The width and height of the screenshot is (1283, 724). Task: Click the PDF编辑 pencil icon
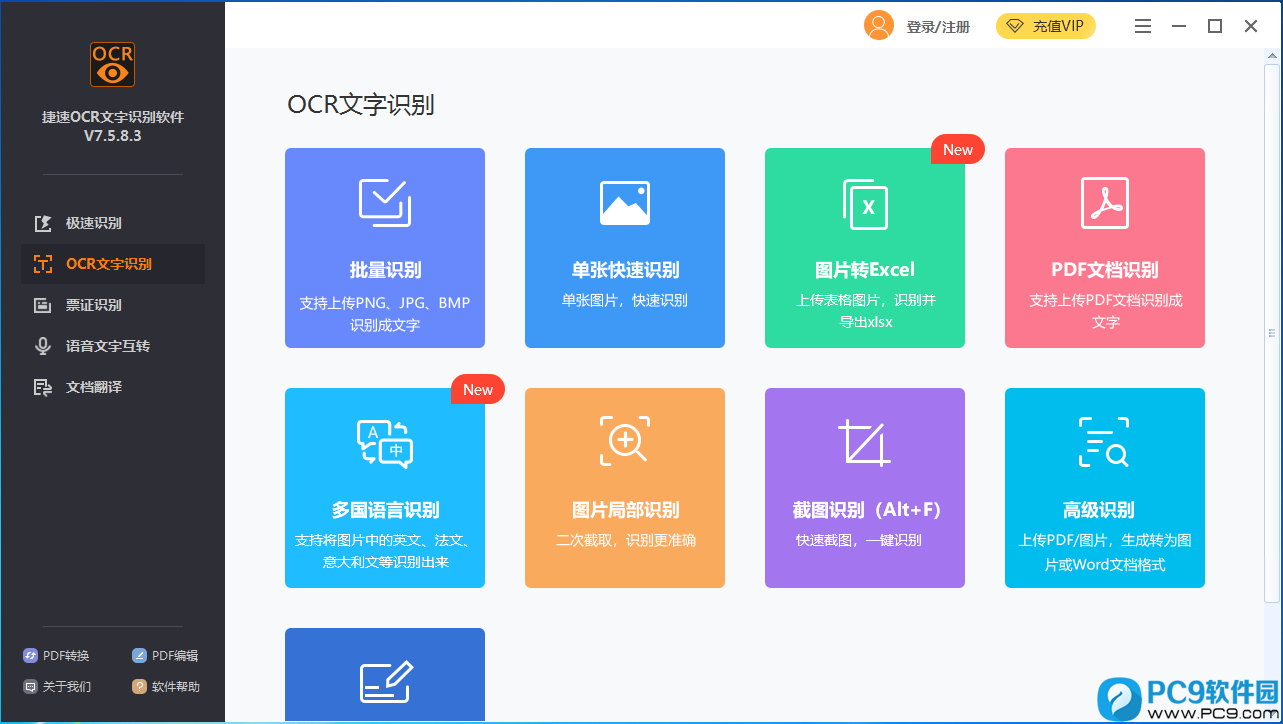coord(140,656)
